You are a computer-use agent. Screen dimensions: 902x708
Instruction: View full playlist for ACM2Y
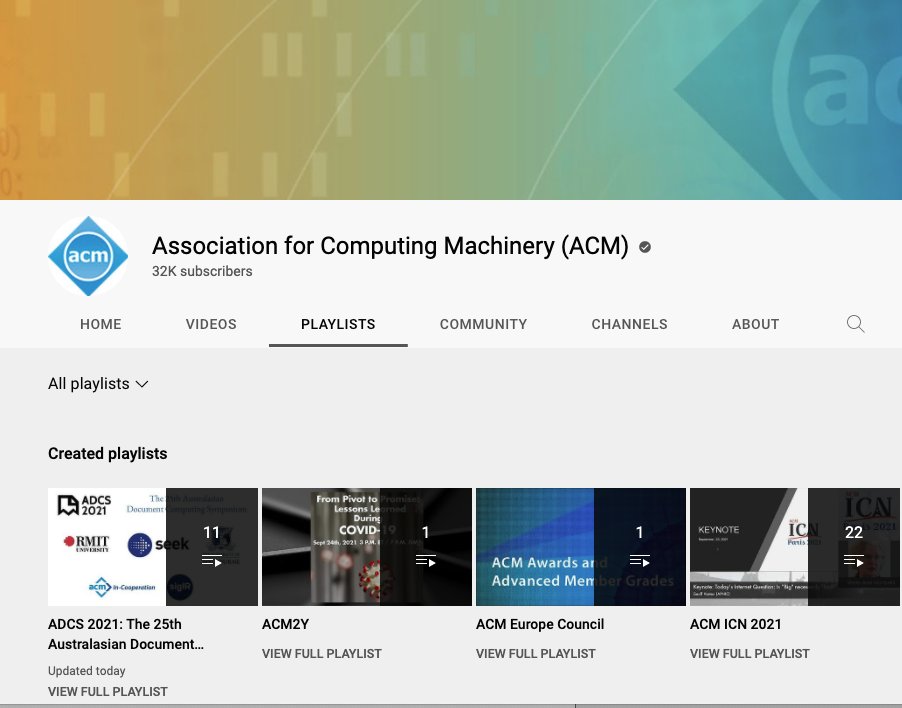[x=322, y=653]
